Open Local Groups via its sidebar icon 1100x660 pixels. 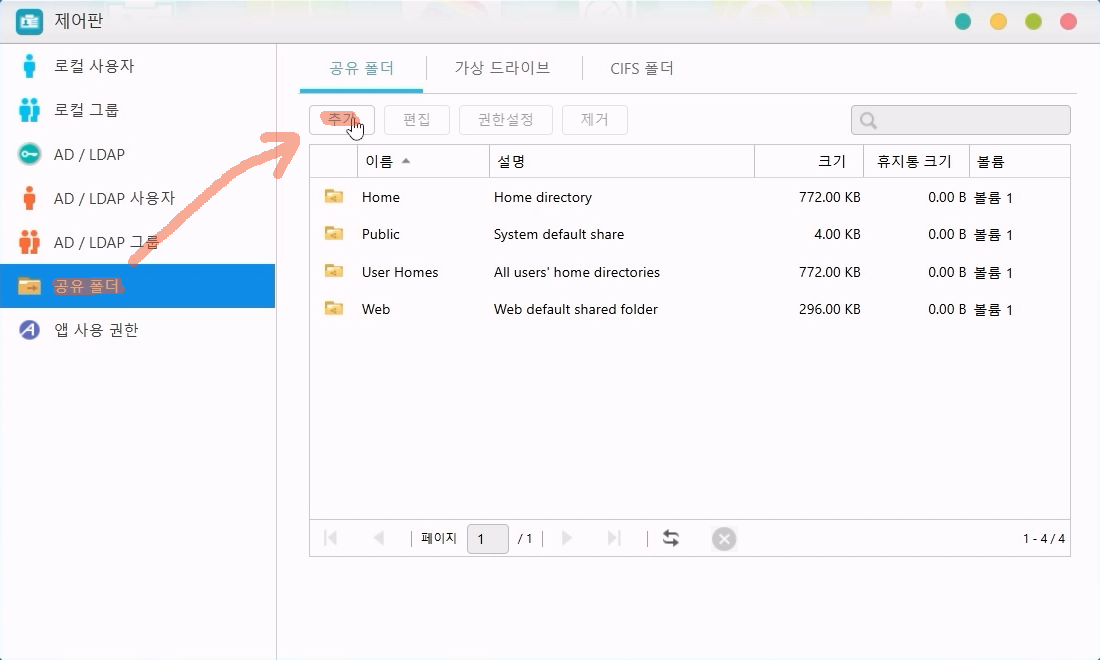(30, 110)
